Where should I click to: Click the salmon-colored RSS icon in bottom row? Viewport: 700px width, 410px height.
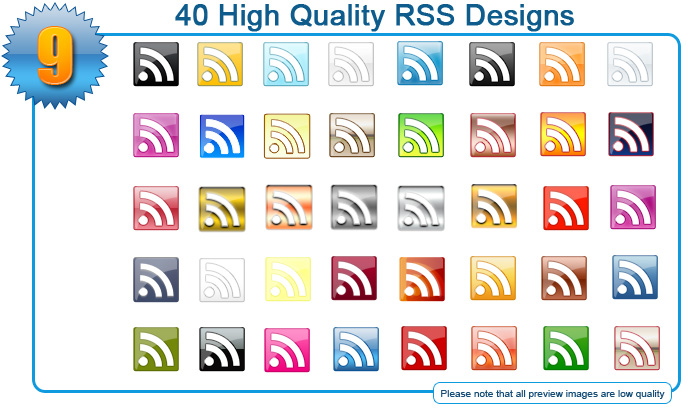click(494, 348)
